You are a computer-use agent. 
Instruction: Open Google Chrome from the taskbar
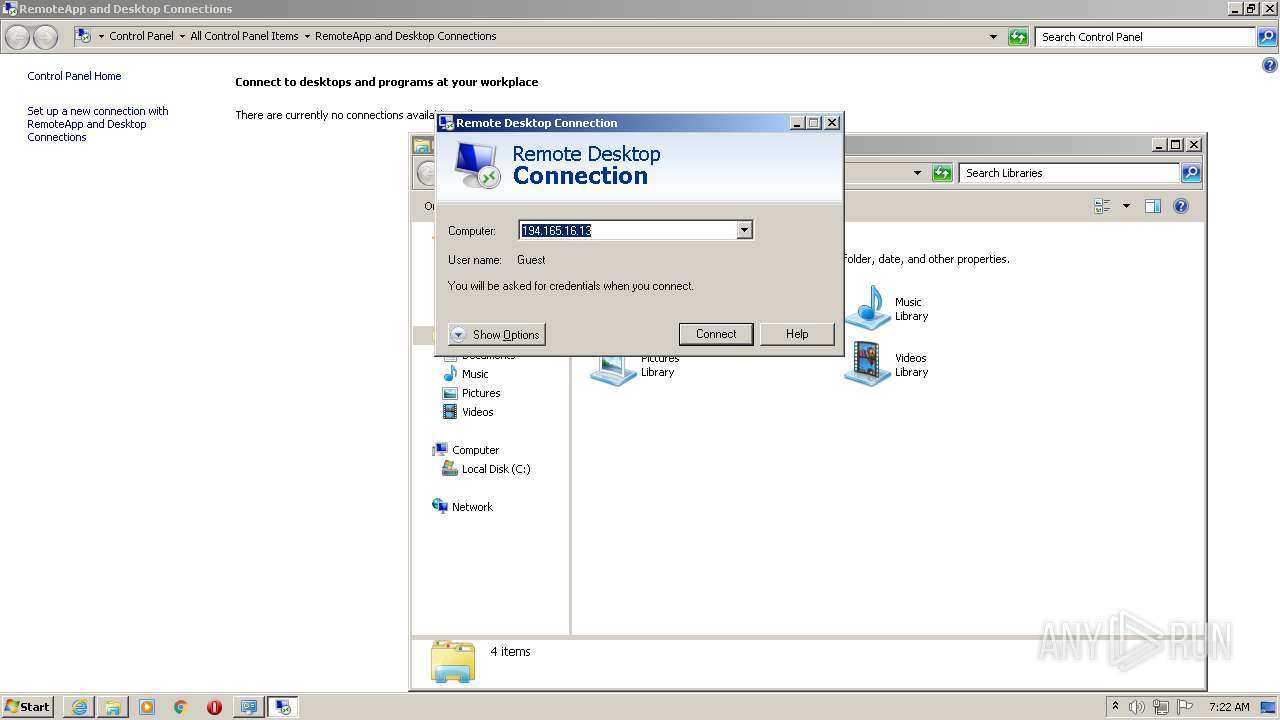[181, 707]
